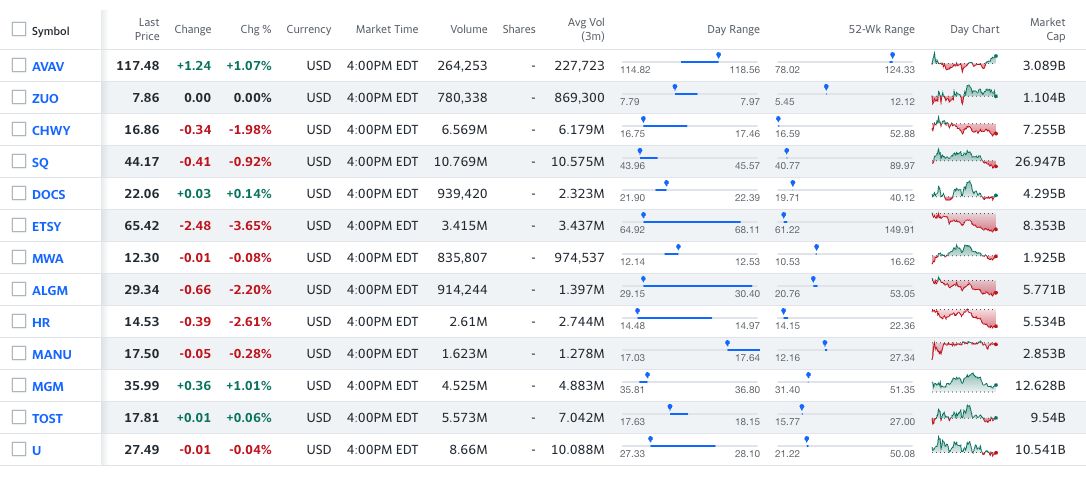The image size is (1086, 477).
Task: Open the TOST ticker link
Action: 47,418
